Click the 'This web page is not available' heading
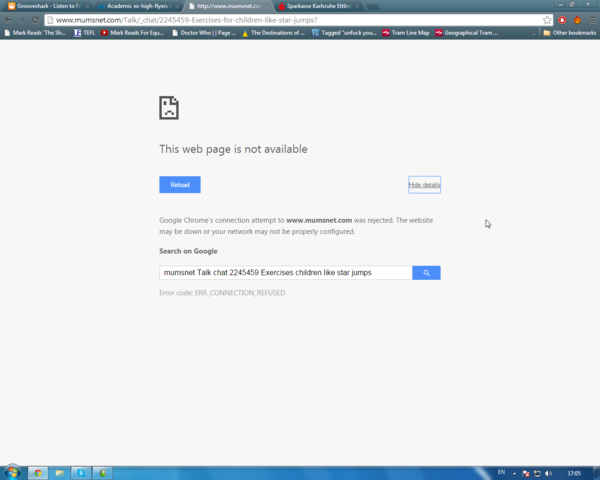 tap(233, 149)
